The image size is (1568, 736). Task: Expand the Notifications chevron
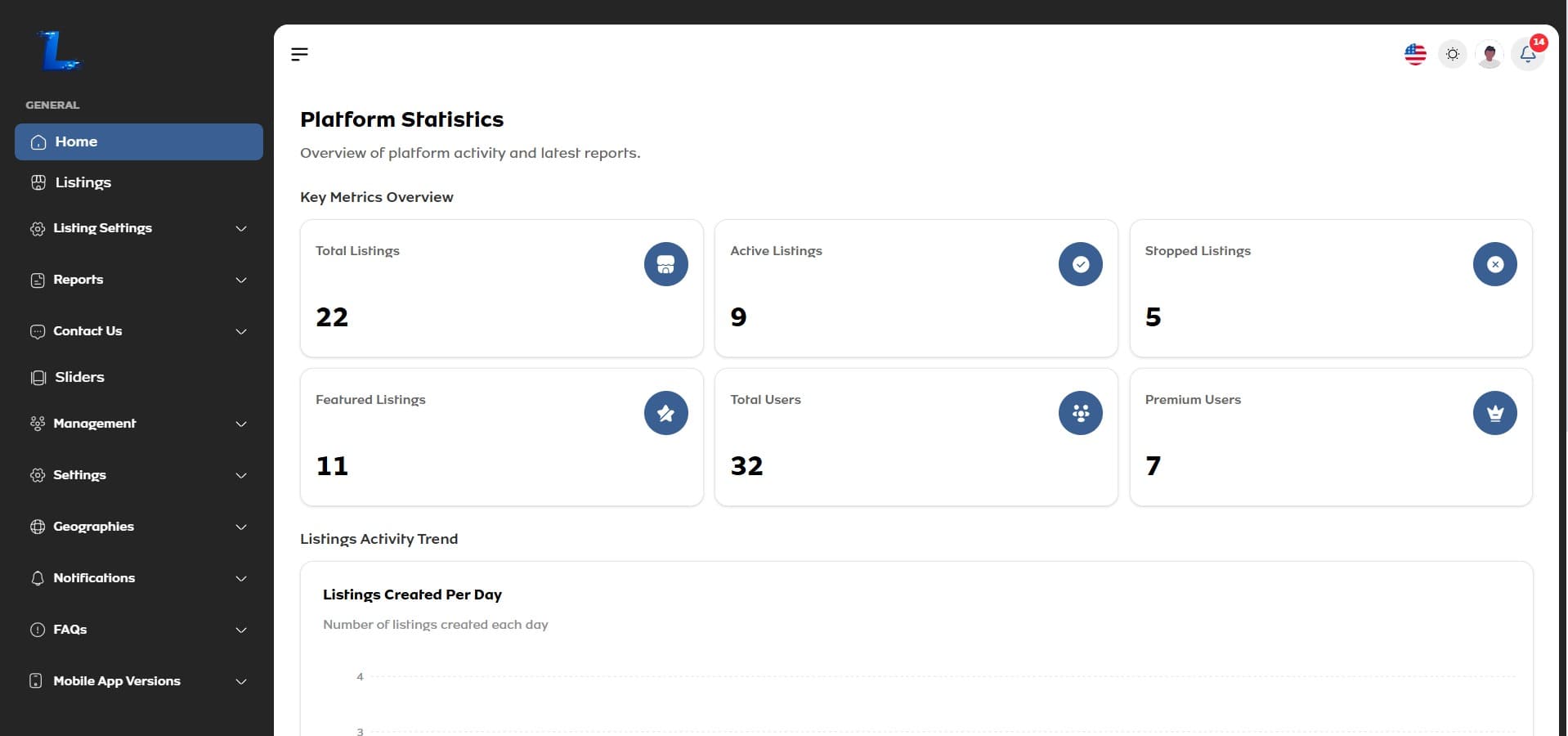241,579
